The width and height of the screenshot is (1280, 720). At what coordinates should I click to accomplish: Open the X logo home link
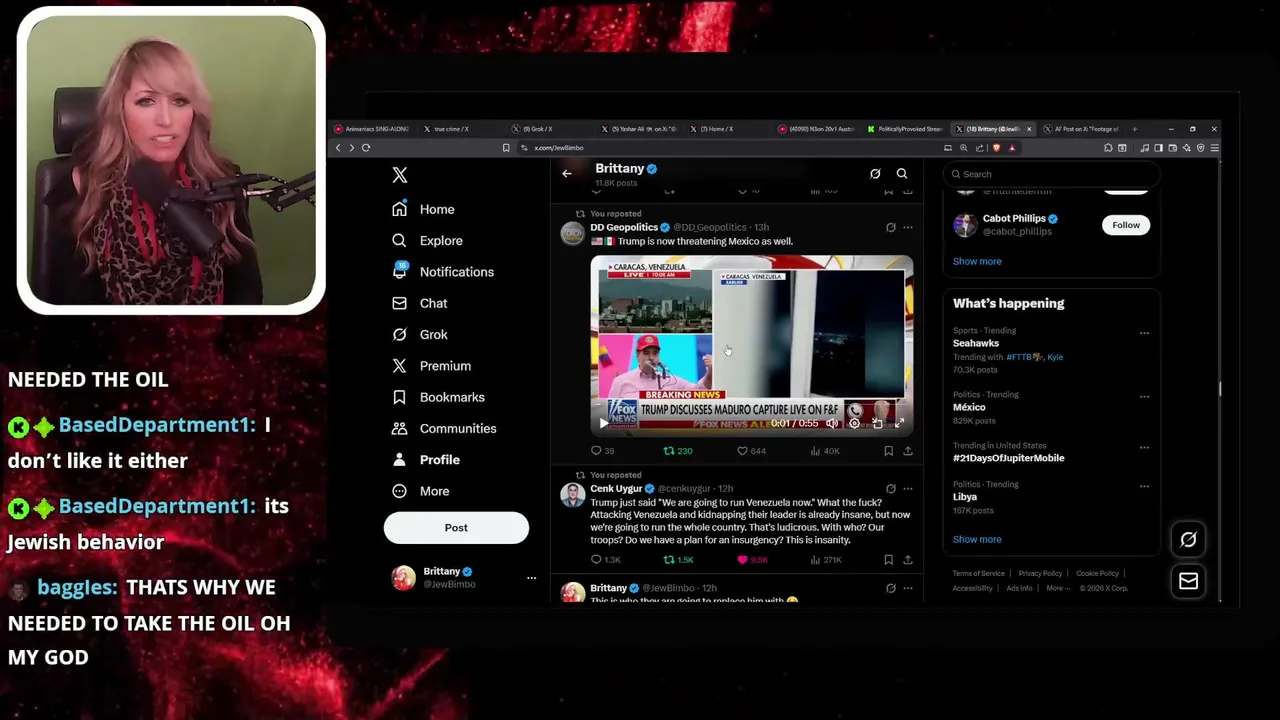[400, 175]
